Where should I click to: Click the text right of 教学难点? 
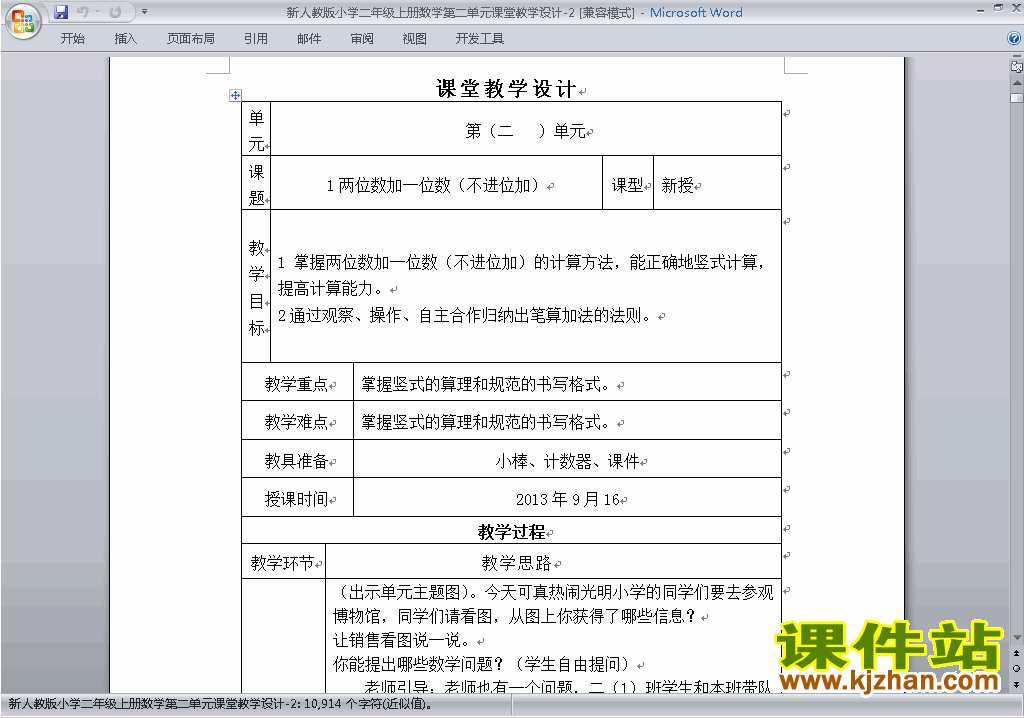click(487, 422)
